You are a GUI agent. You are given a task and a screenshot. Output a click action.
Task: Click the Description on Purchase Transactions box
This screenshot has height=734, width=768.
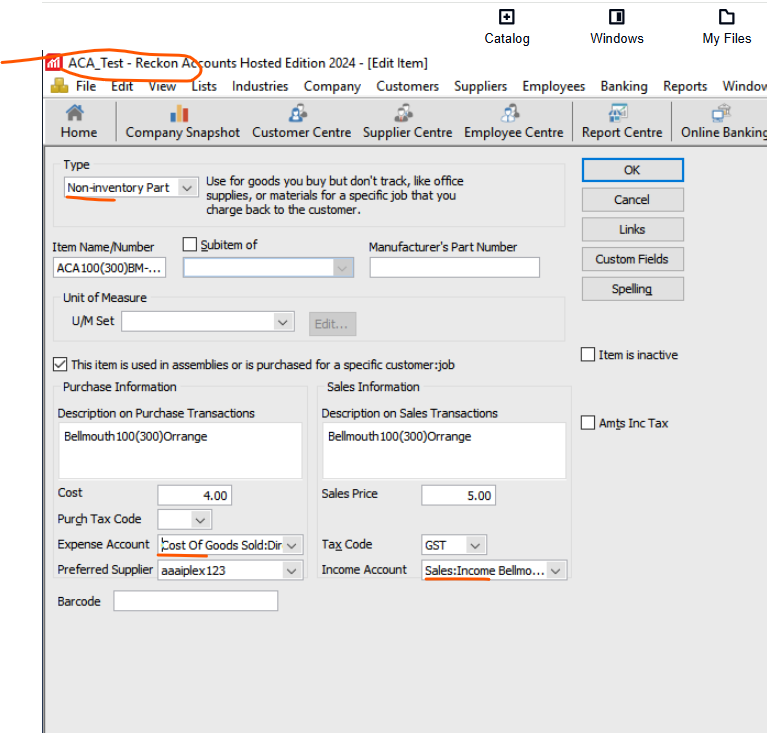pos(180,450)
